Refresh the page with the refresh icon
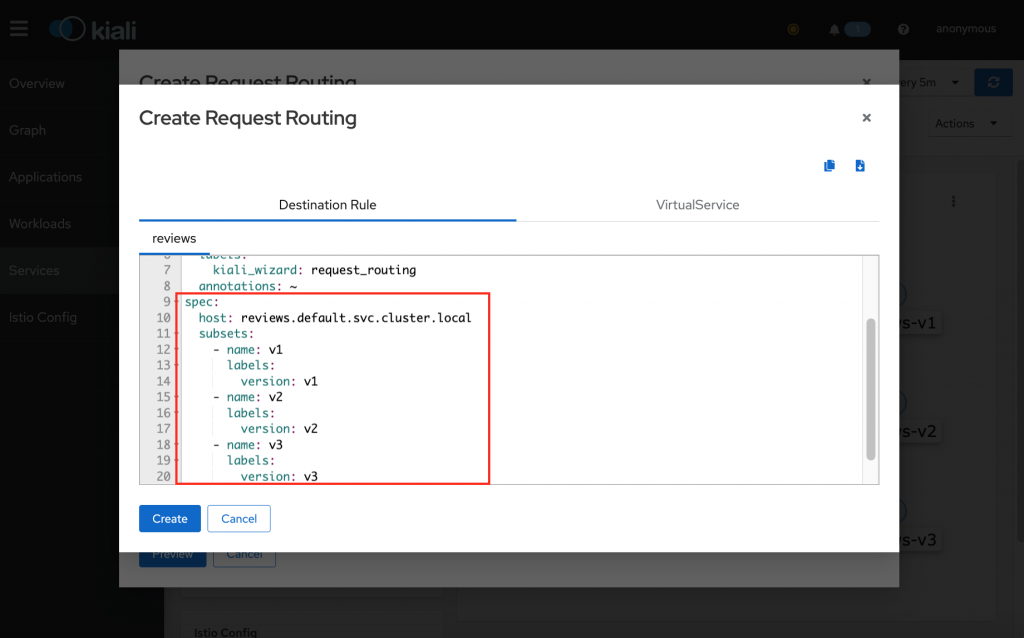Image resolution: width=1024 pixels, height=638 pixels. 993,82
